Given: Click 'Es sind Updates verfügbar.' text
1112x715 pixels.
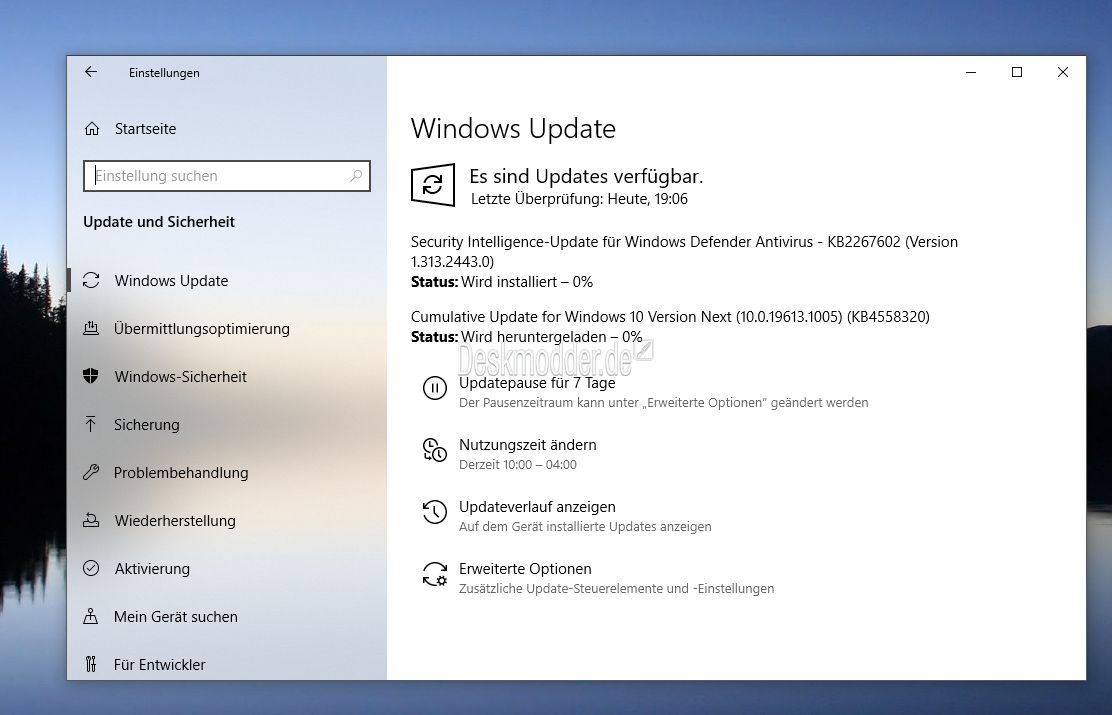Looking at the screenshot, I should pyautogui.click(x=586, y=176).
